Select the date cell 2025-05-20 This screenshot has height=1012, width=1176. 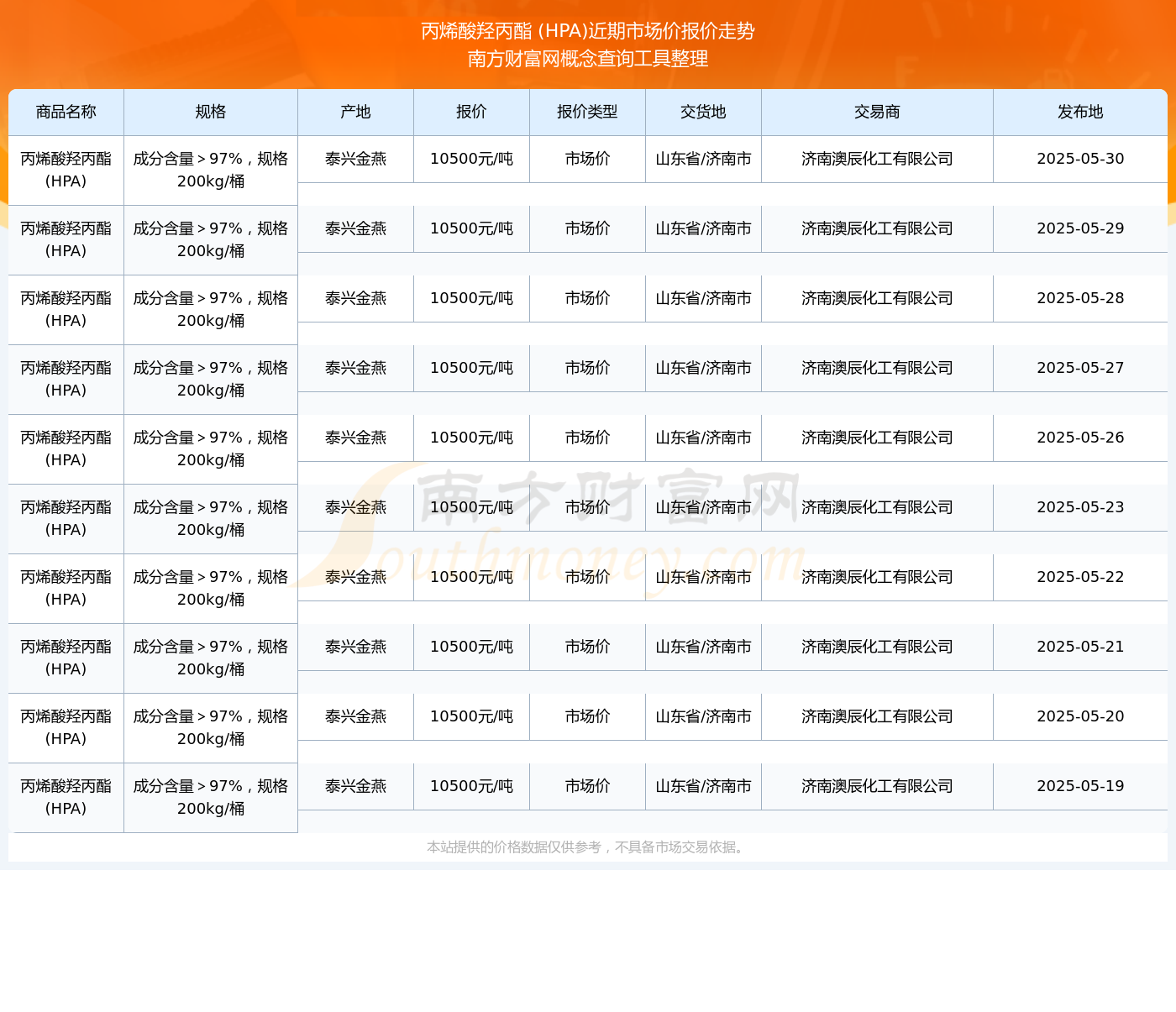1081,716
